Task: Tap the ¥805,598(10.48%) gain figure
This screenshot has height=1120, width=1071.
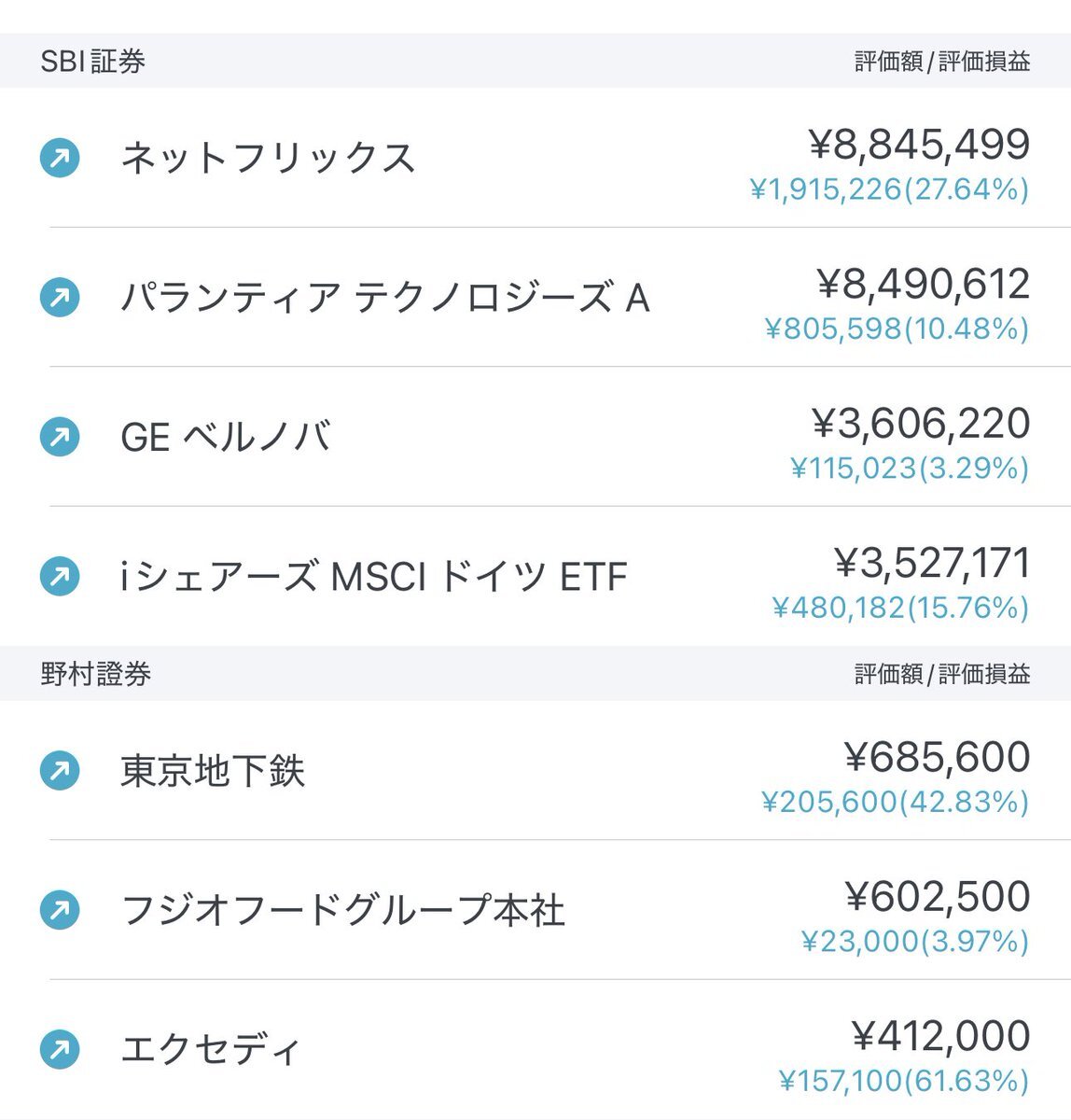Action: pyautogui.click(x=897, y=329)
